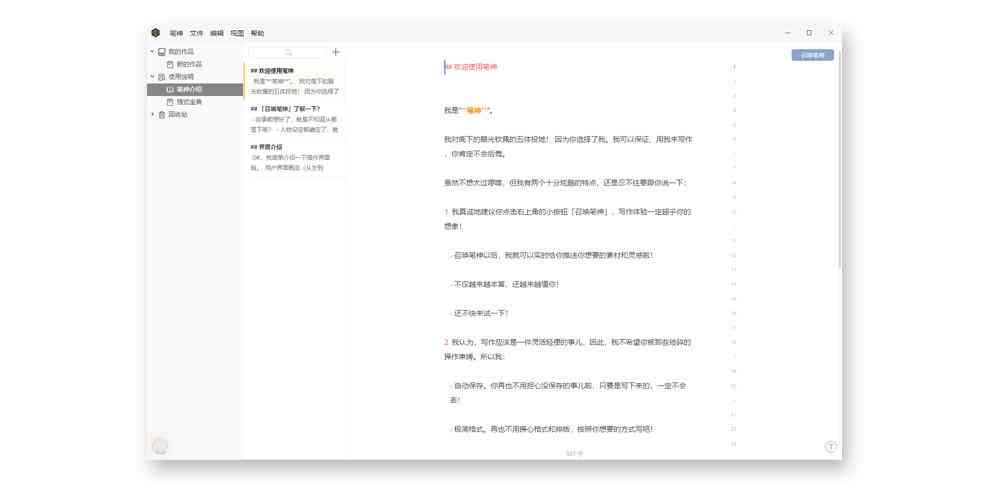Close the 笔神 window

click(x=831, y=33)
